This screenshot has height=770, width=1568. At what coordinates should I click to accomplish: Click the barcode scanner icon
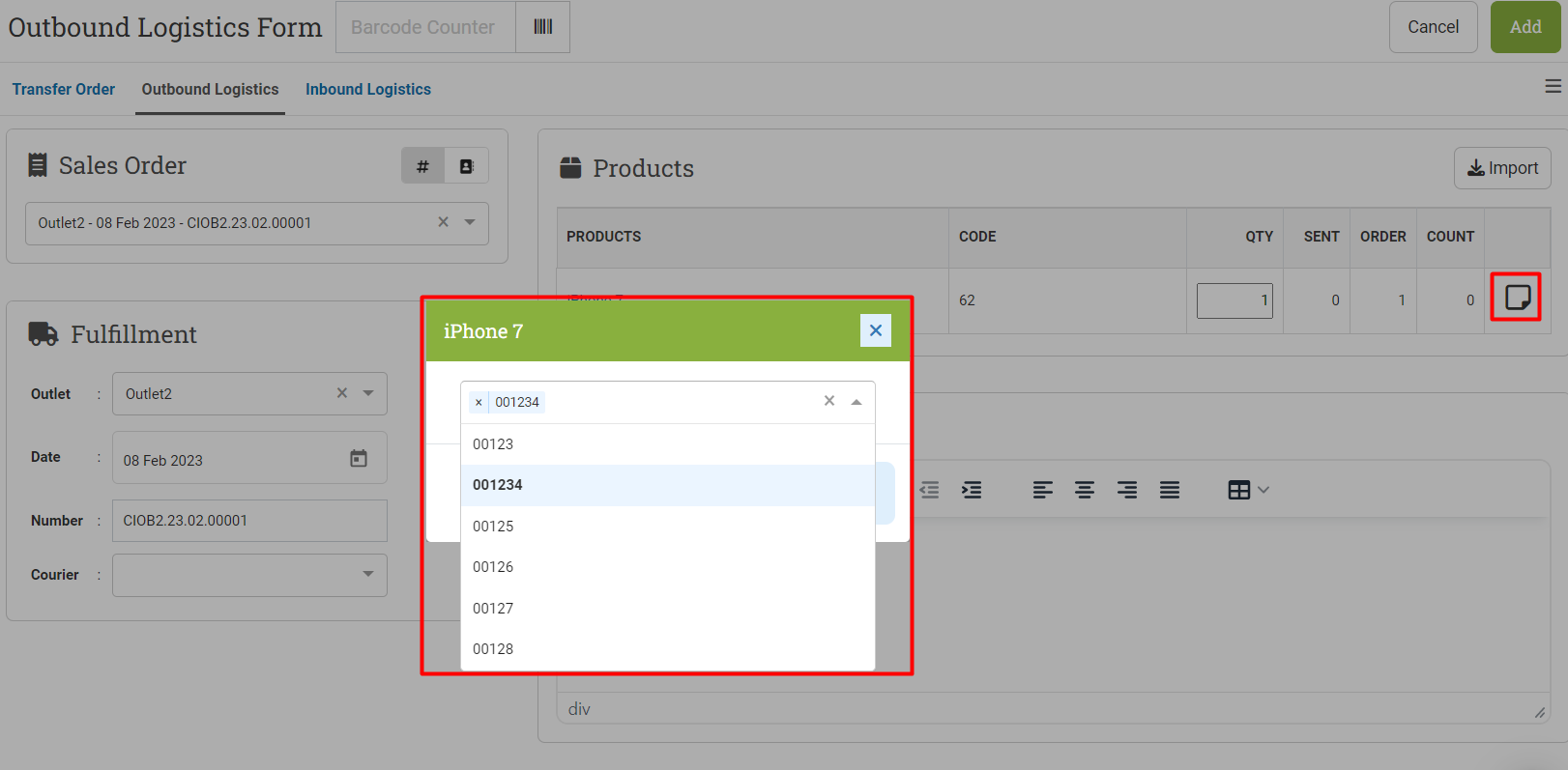pos(543,27)
